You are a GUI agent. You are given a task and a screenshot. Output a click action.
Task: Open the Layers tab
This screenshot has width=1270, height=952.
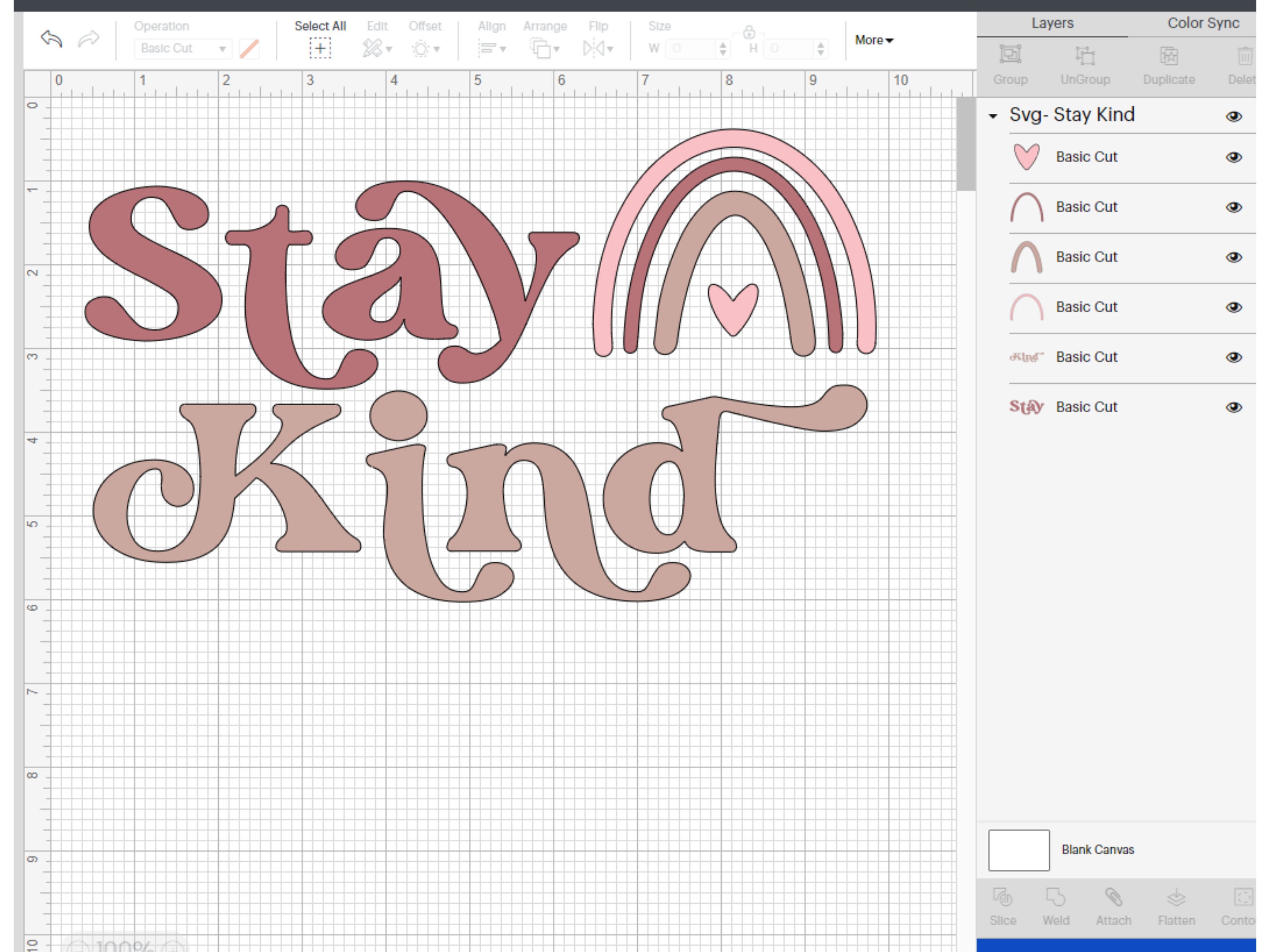pos(1052,23)
